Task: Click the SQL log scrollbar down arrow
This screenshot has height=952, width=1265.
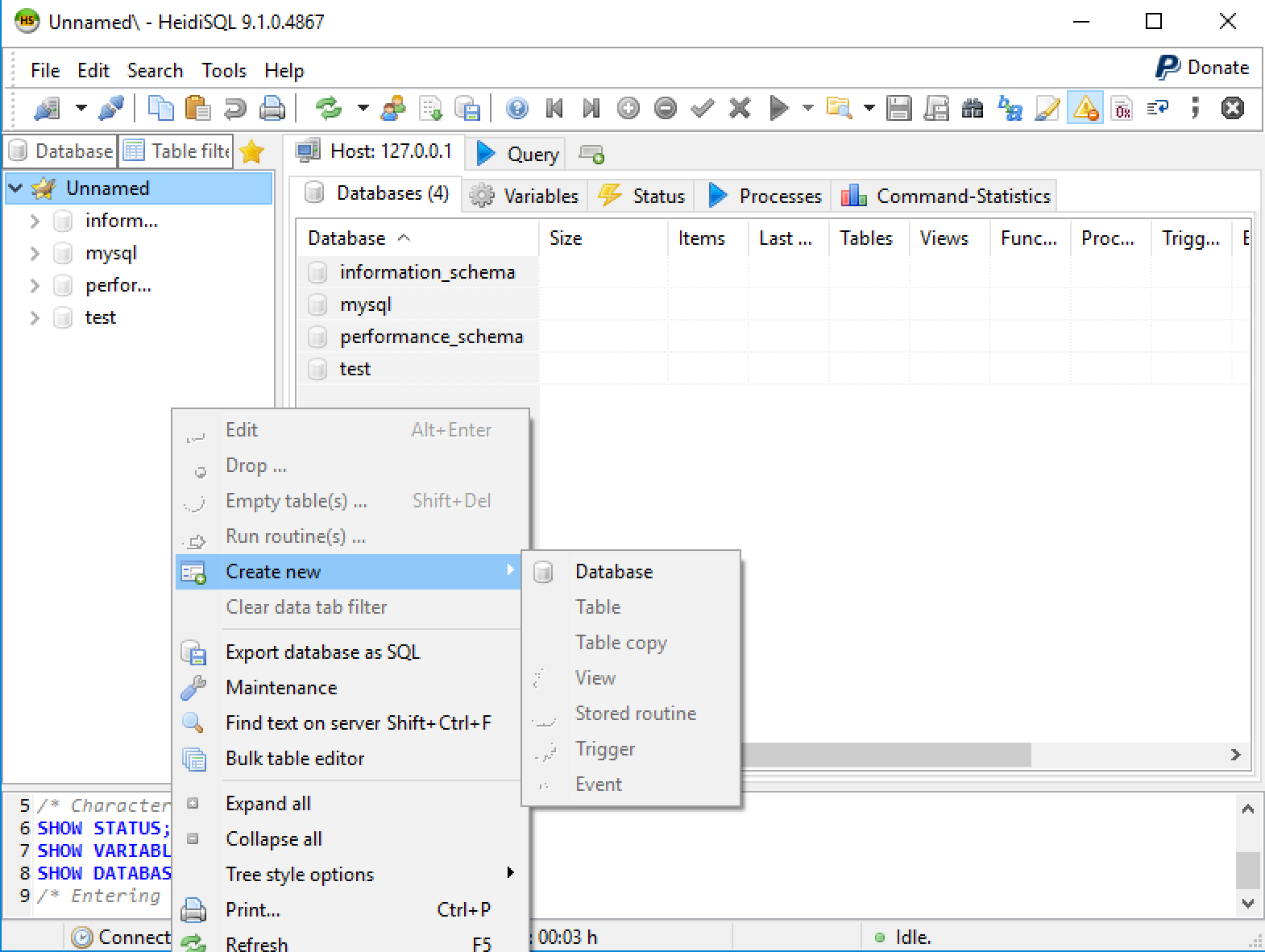Action: pos(1248,904)
